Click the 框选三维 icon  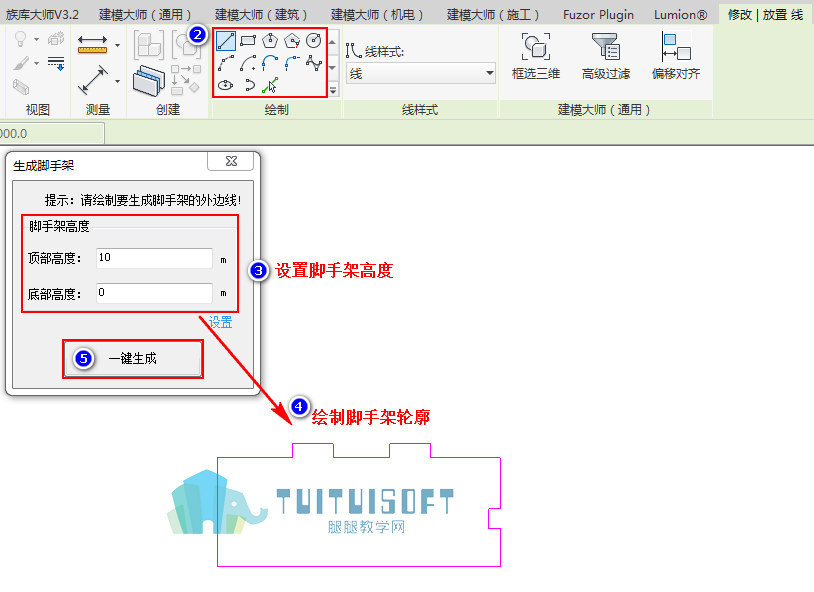(x=536, y=47)
